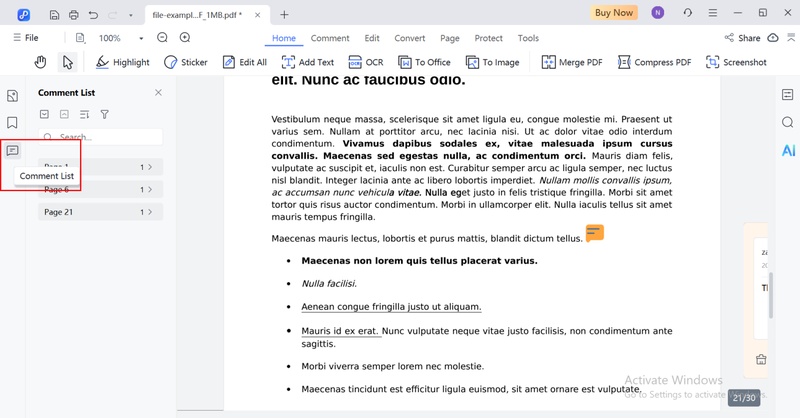Switch to the Home tab
800x418 pixels.
[x=284, y=38]
